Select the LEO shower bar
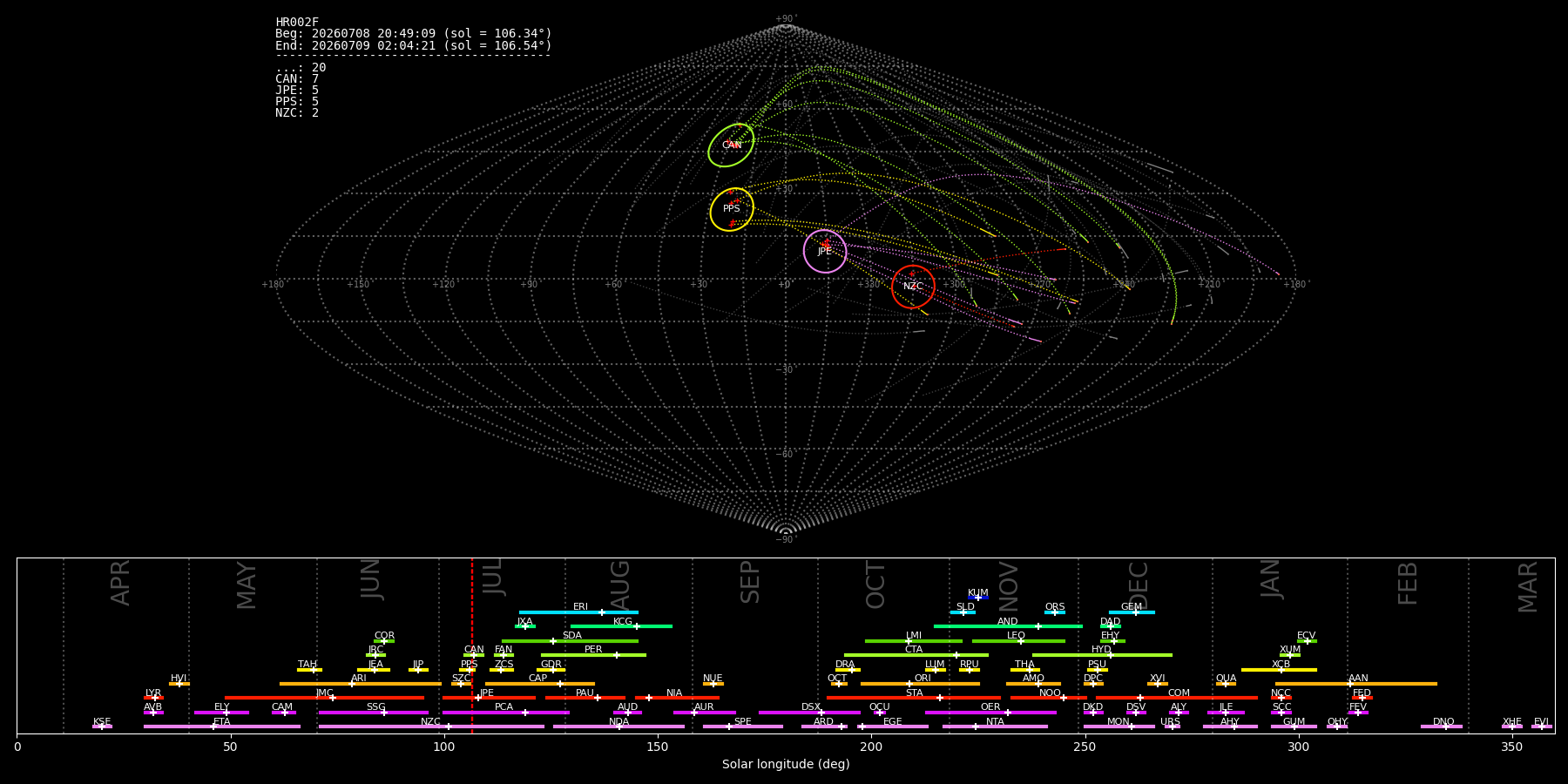 coord(1018,641)
